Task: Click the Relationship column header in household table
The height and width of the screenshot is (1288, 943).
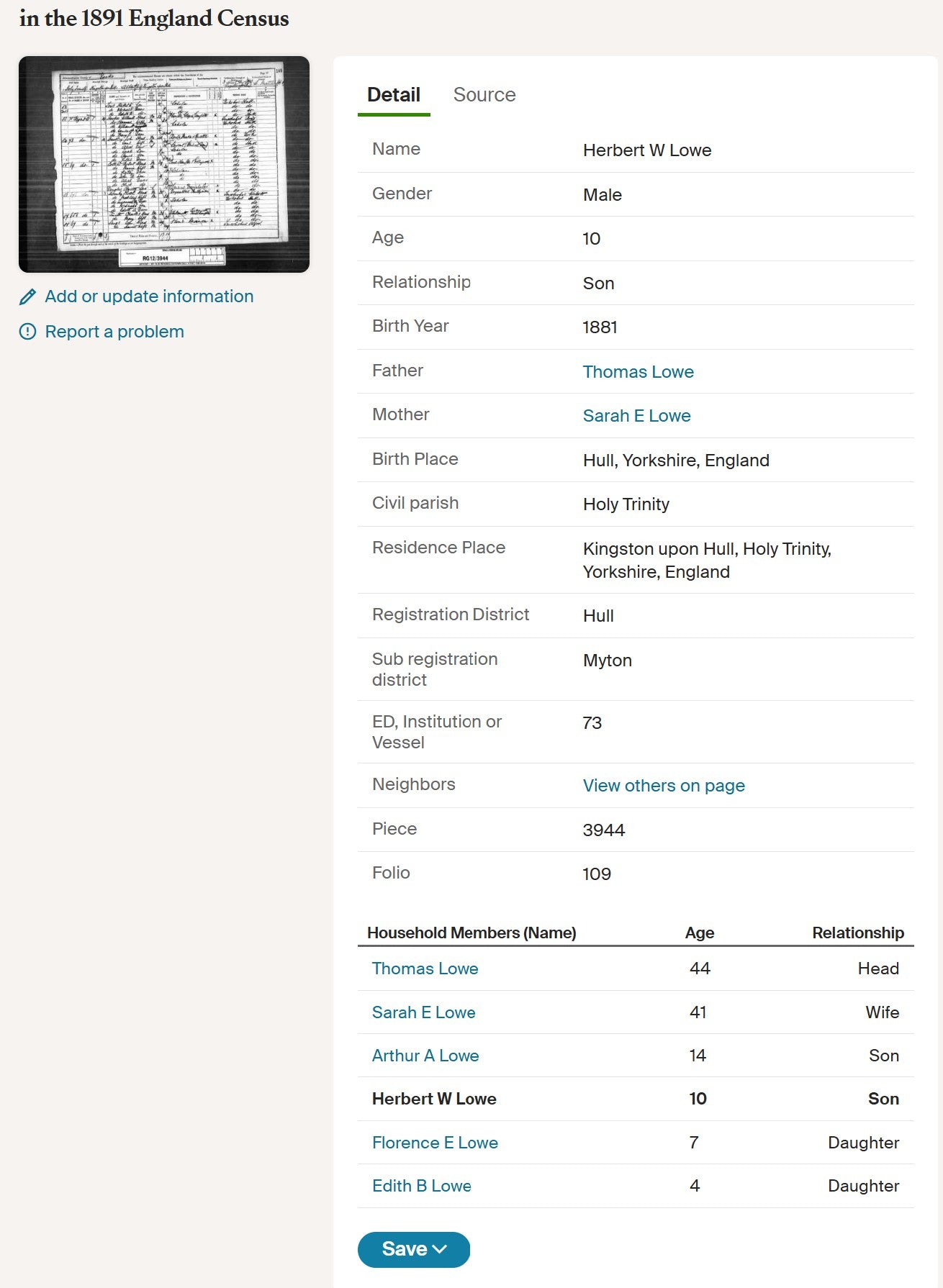Action: coord(857,933)
